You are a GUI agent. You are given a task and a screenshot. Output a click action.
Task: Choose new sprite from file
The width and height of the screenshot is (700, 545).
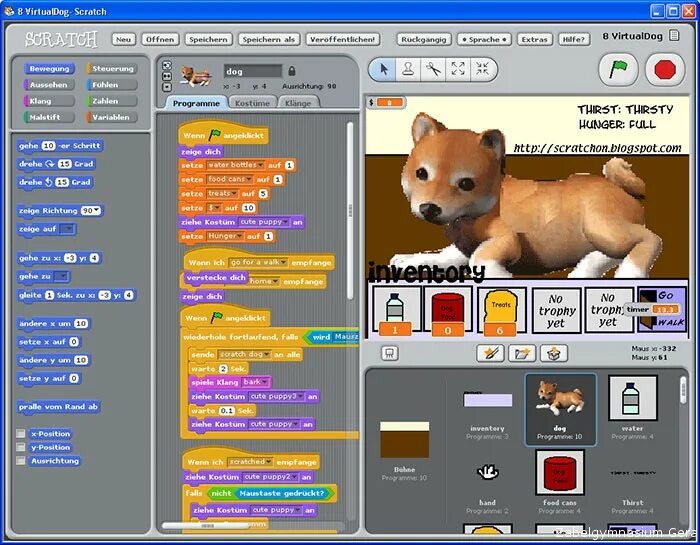pos(521,354)
